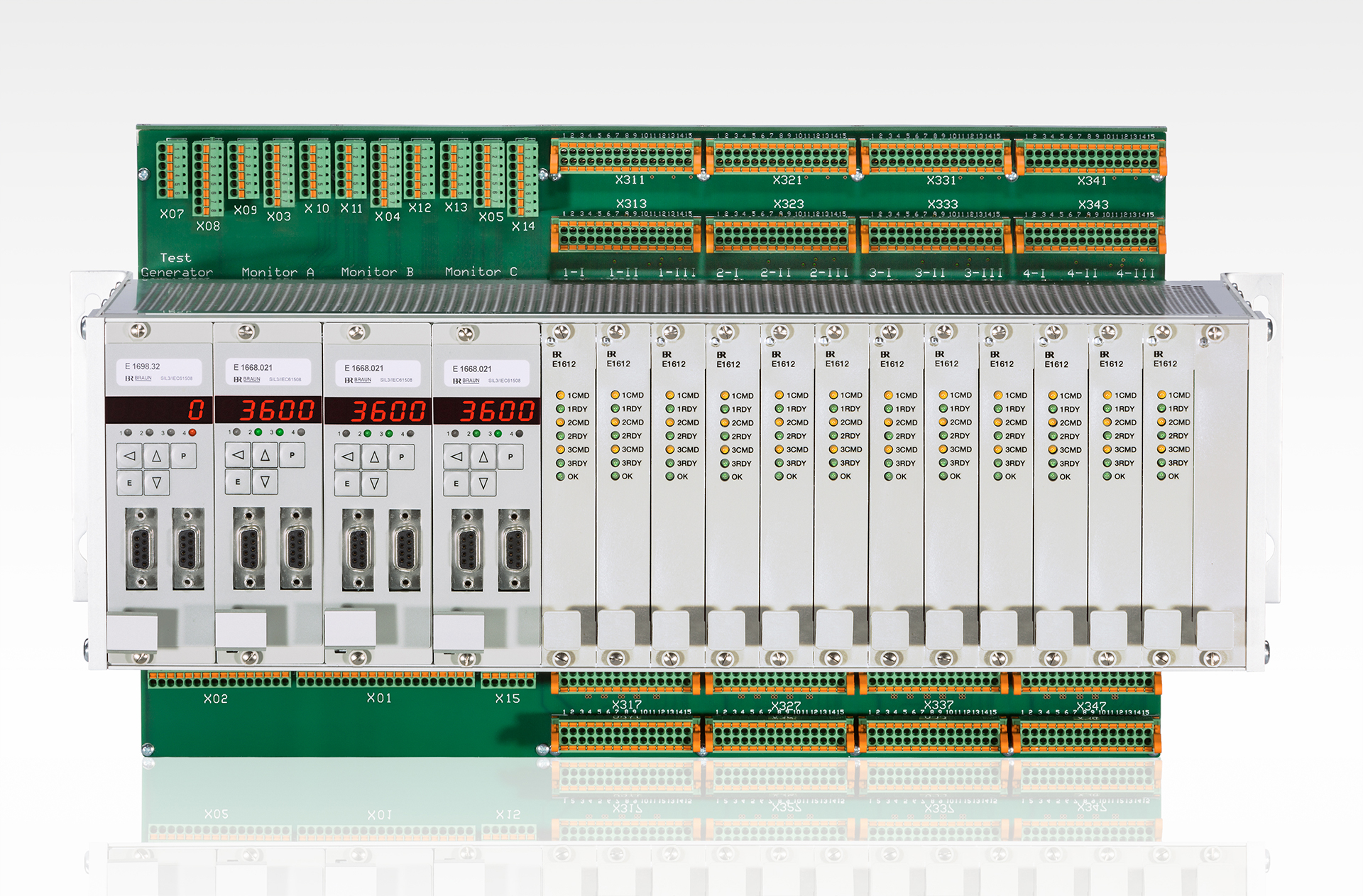This screenshot has height=896, width=1363.
Task: Click the 2-II slot label
Action: (x=776, y=273)
